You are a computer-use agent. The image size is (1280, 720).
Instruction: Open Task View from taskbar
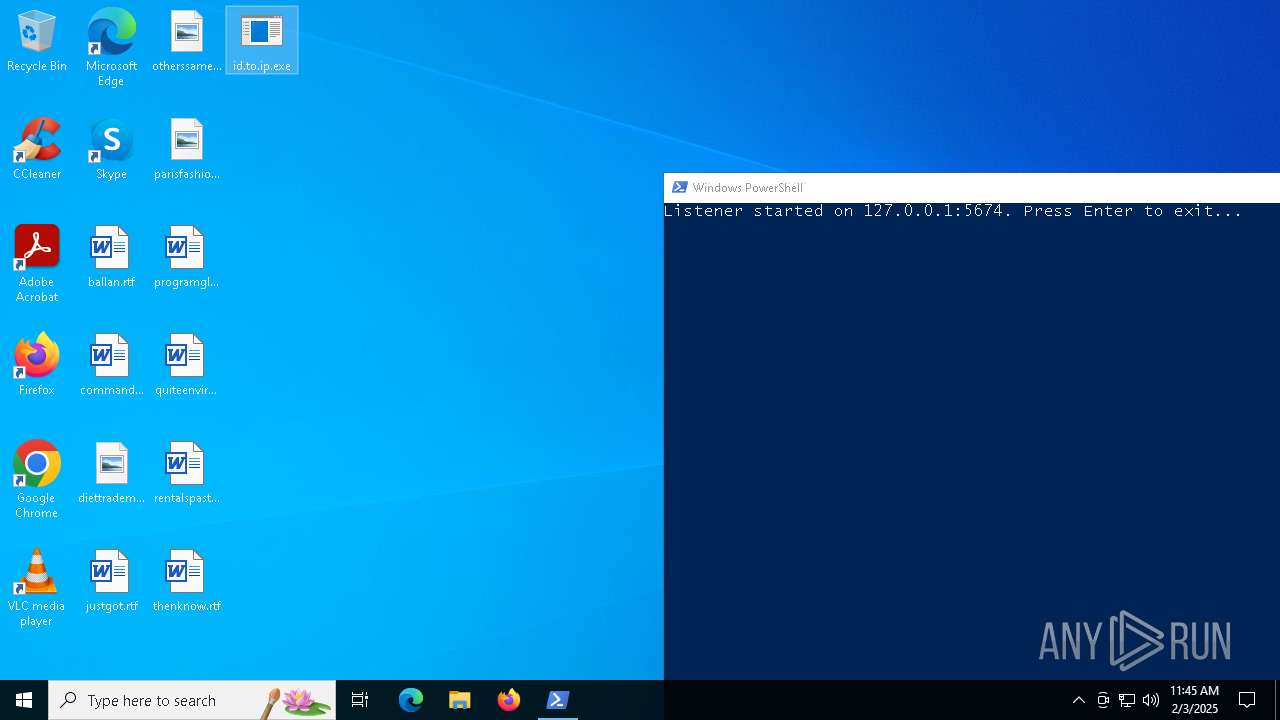[360, 700]
